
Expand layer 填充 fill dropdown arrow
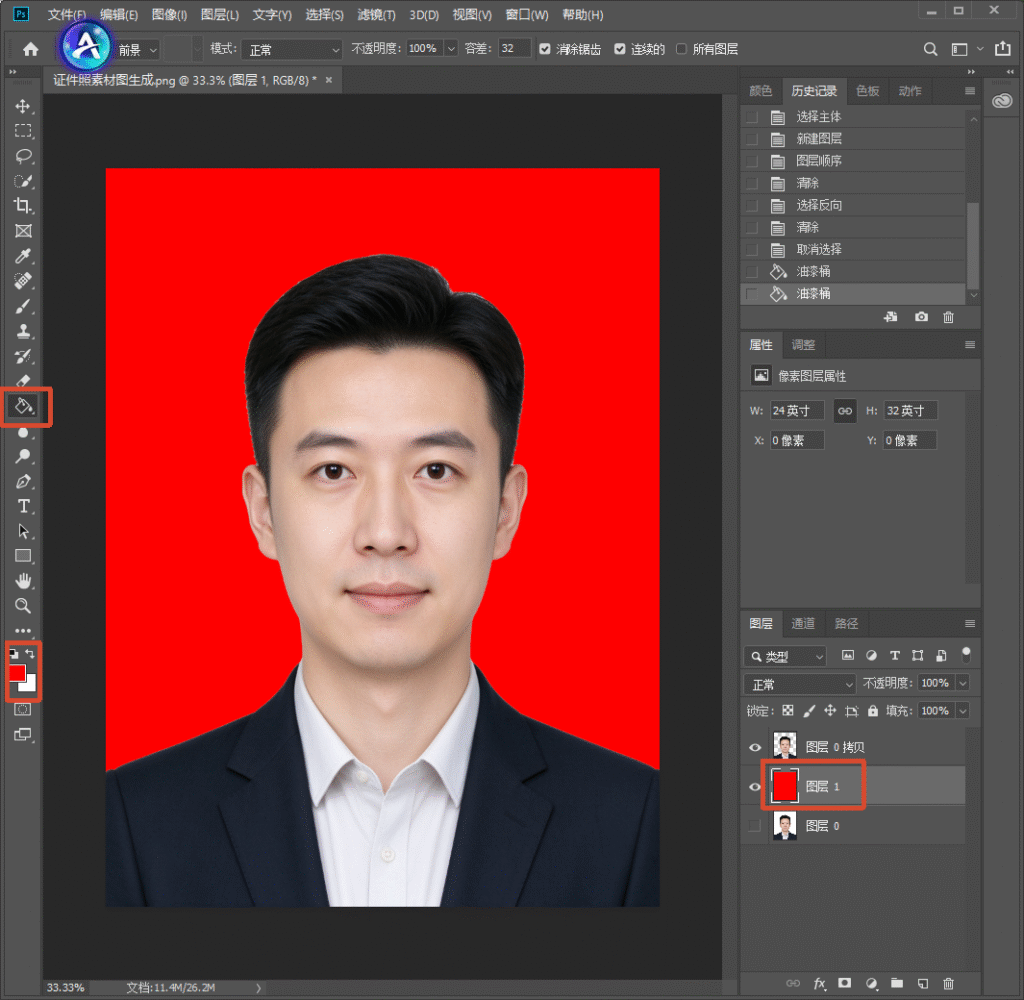coord(963,711)
